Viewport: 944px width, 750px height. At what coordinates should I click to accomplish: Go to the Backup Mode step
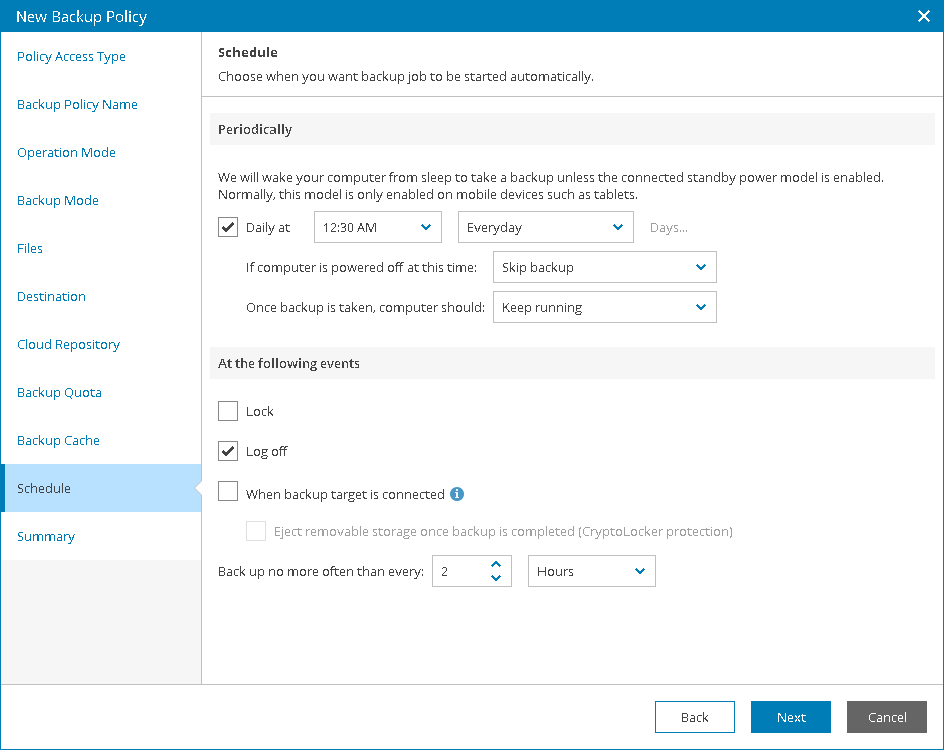(58, 200)
